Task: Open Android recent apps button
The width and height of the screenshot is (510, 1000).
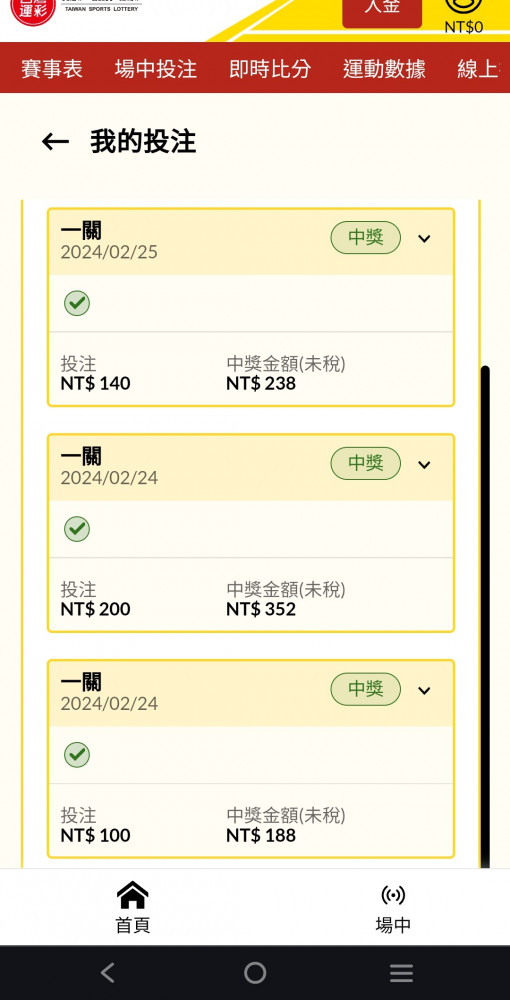Action: click(x=402, y=973)
